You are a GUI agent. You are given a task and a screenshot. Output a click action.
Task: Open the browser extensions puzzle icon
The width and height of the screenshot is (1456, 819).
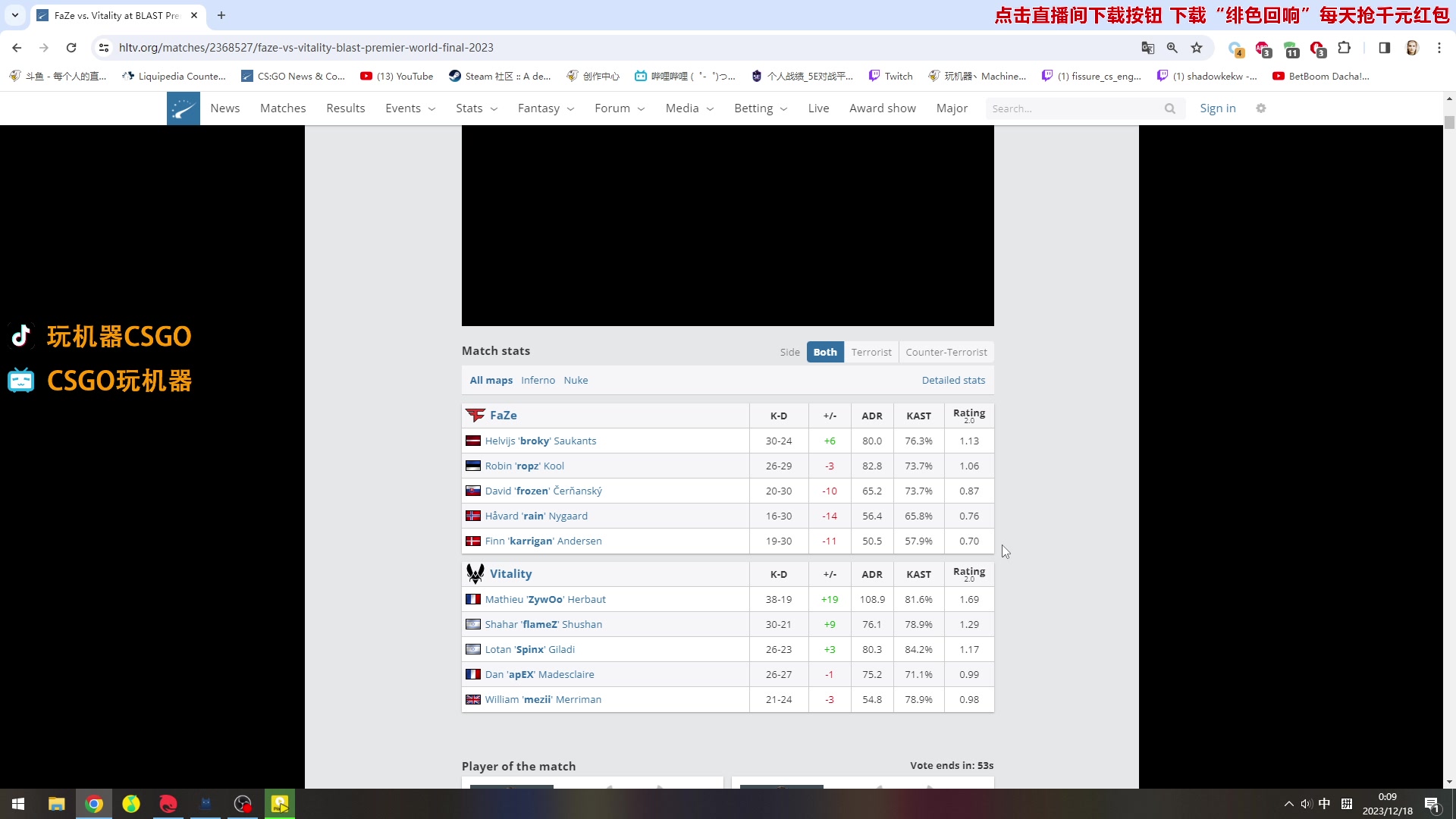(x=1345, y=48)
